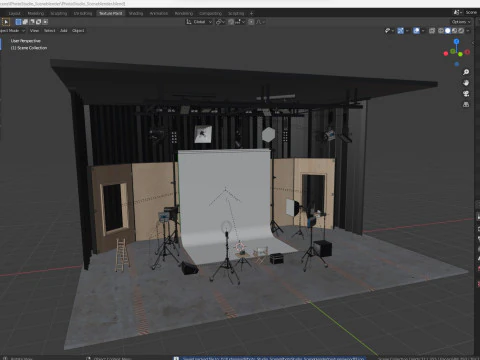
Task: Click the extend selection mode icon
Action: (25, 22)
